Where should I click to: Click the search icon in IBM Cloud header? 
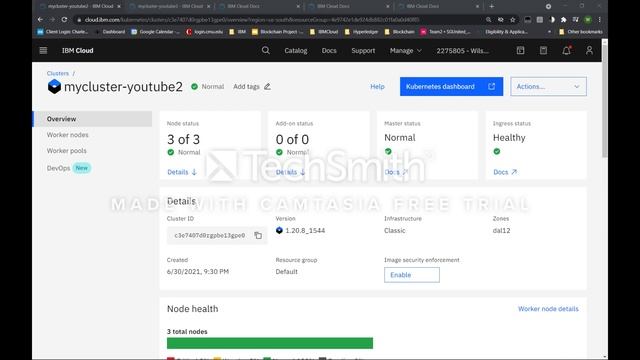coord(266,50)
